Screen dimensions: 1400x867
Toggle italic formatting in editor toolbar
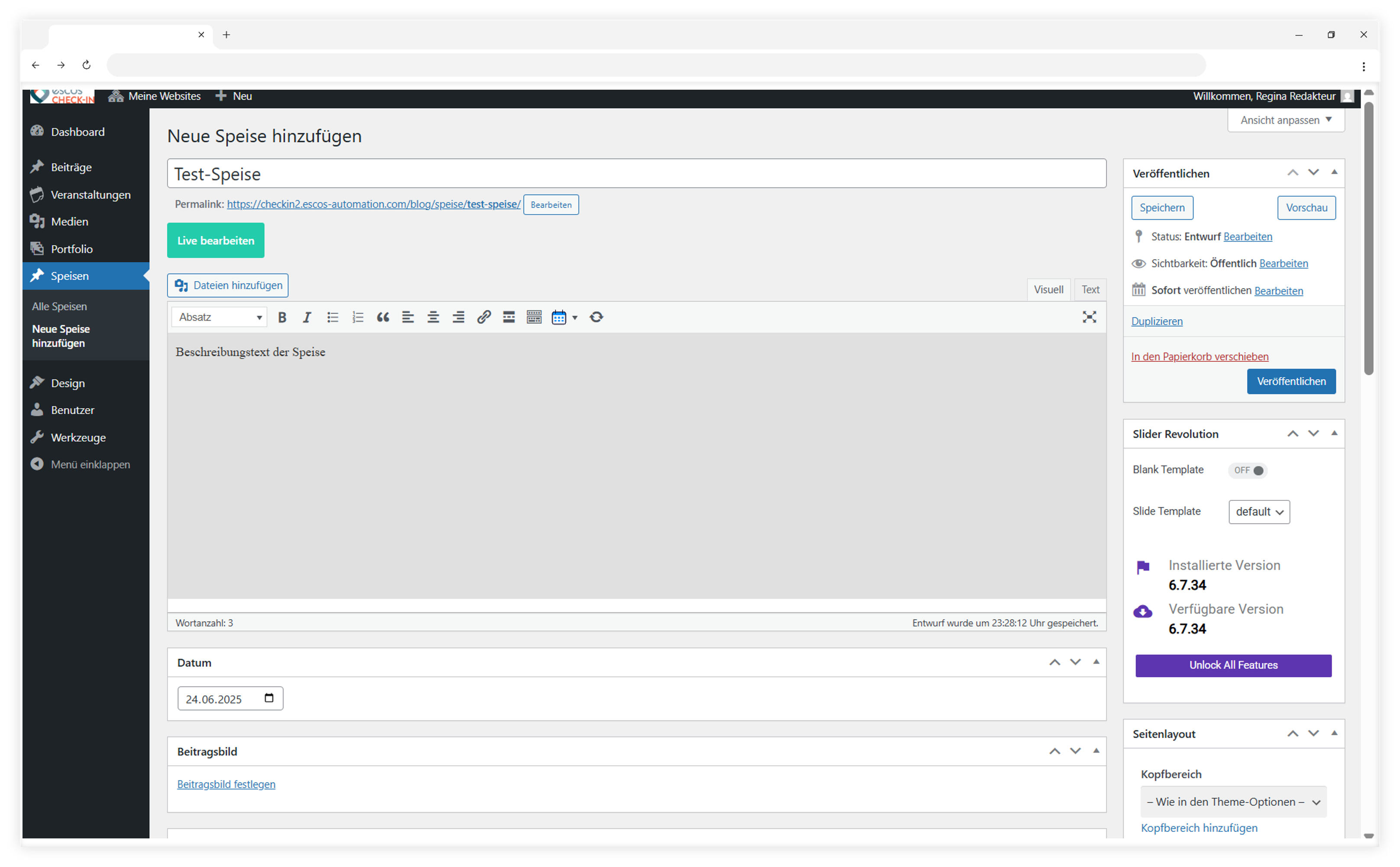point(307,317)
